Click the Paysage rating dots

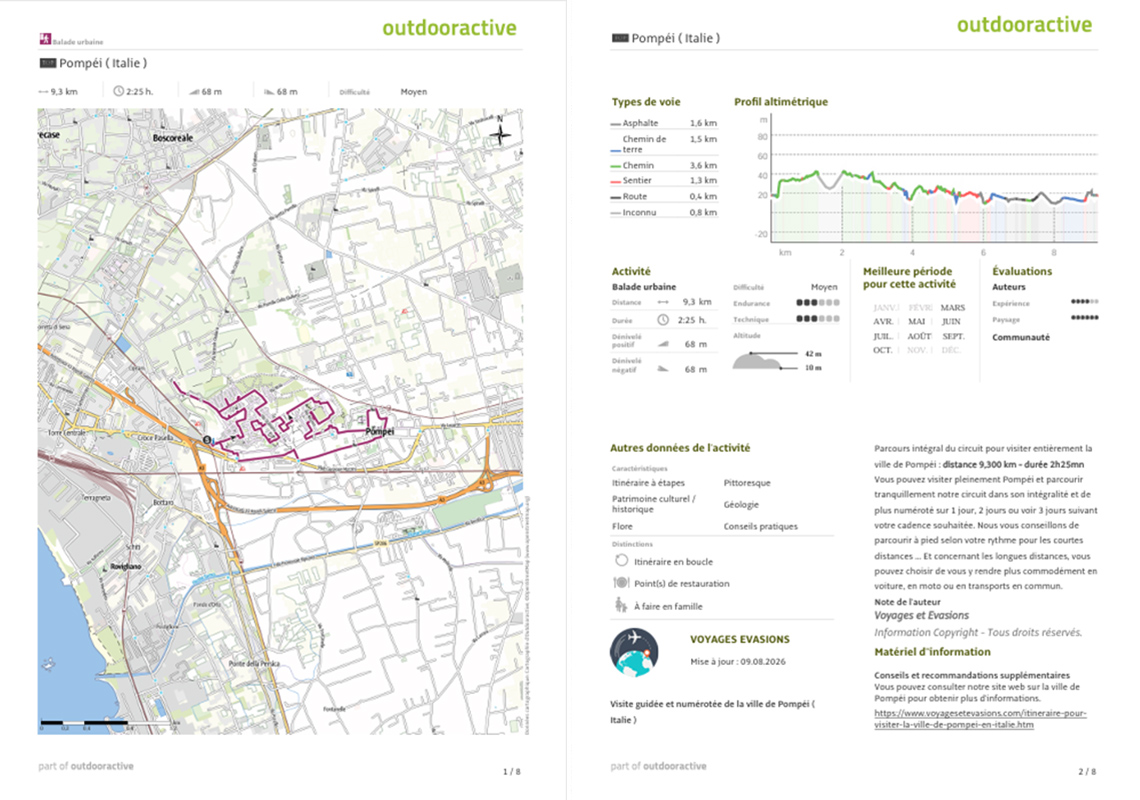point(1085,318)
